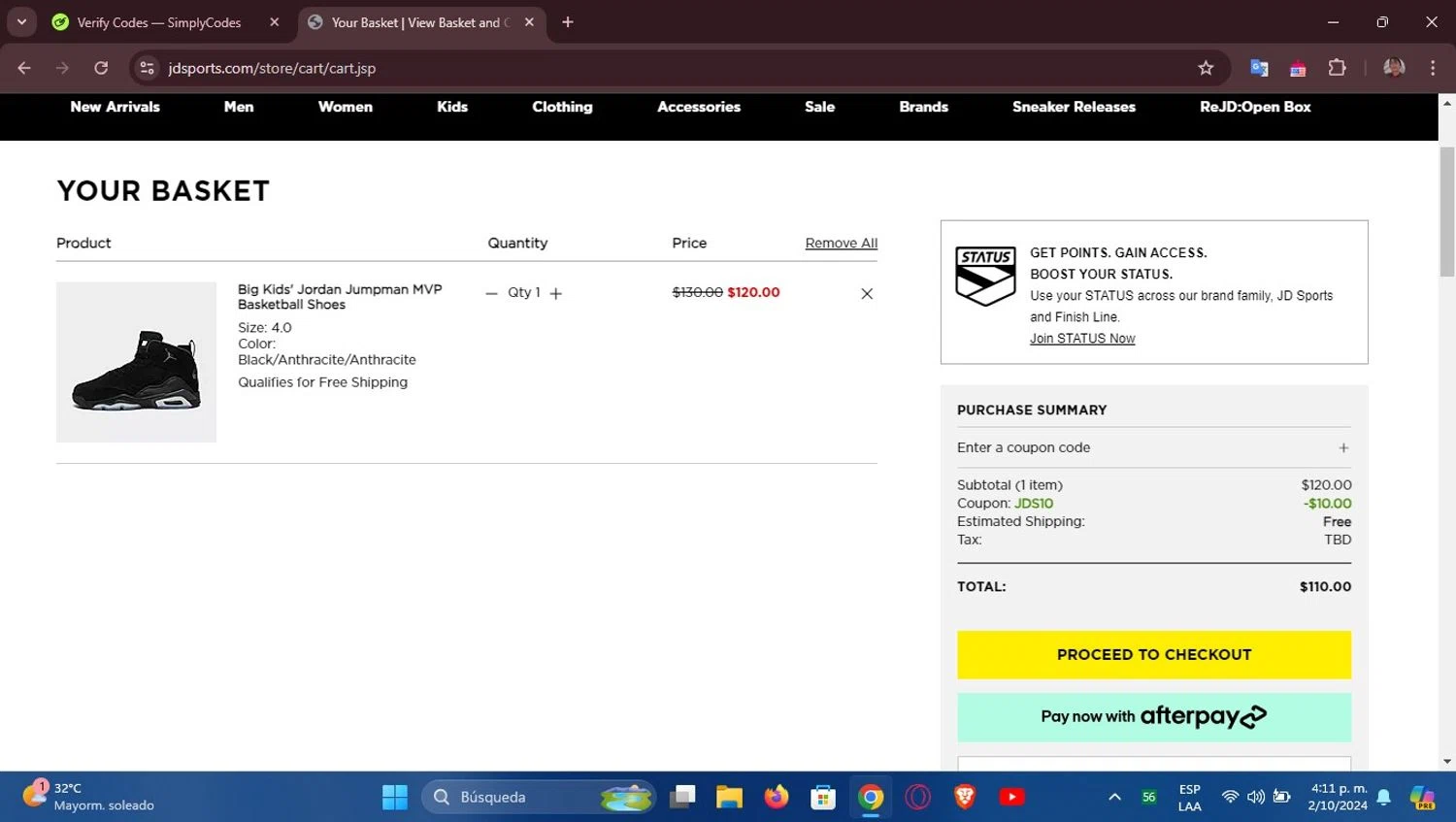Open the volume speaker icon
Image resolution: width=1456 pixels, height=822 pixels.
click(x=1256, y=797)
